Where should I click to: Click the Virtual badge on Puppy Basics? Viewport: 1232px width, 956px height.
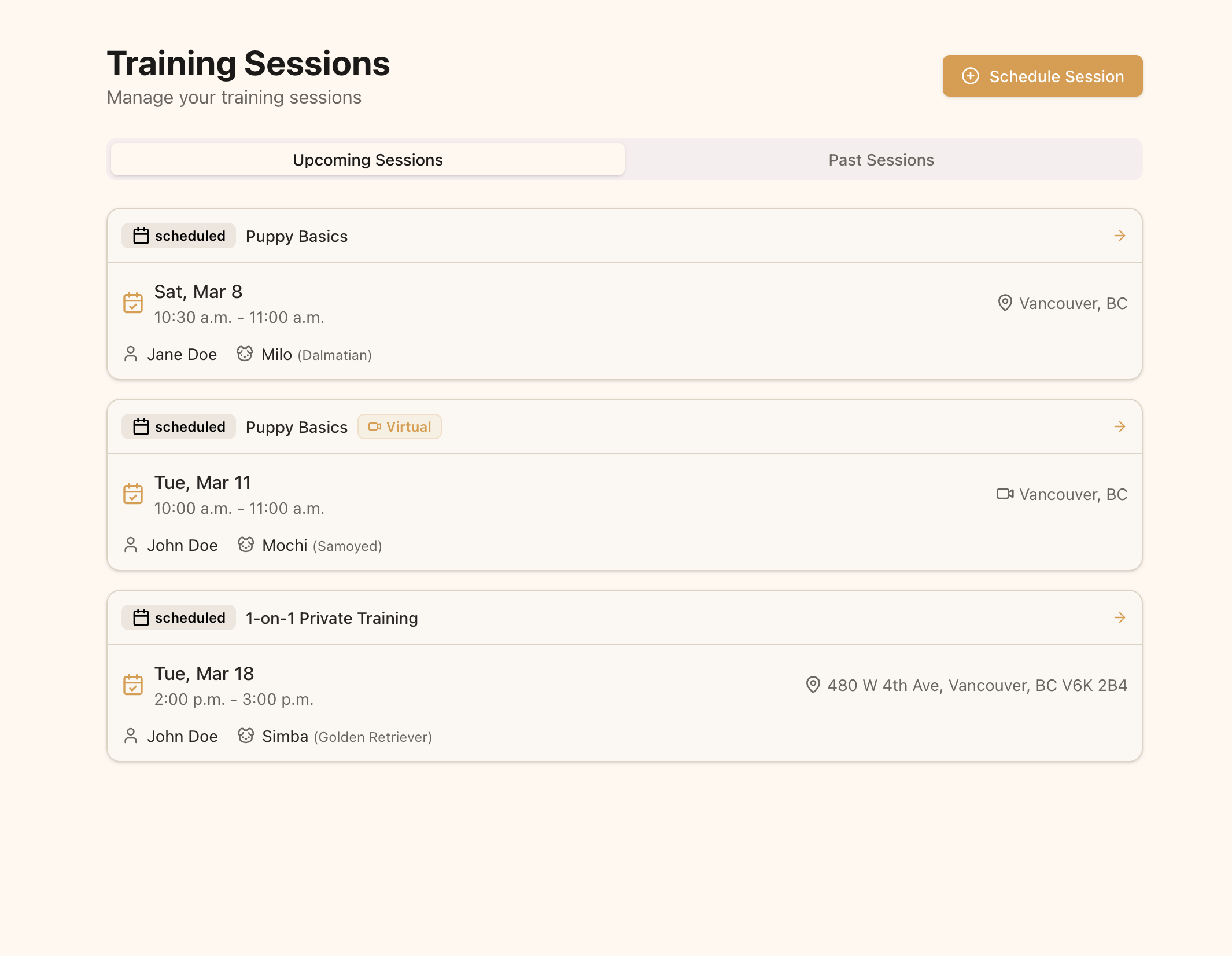click(400, 426)
